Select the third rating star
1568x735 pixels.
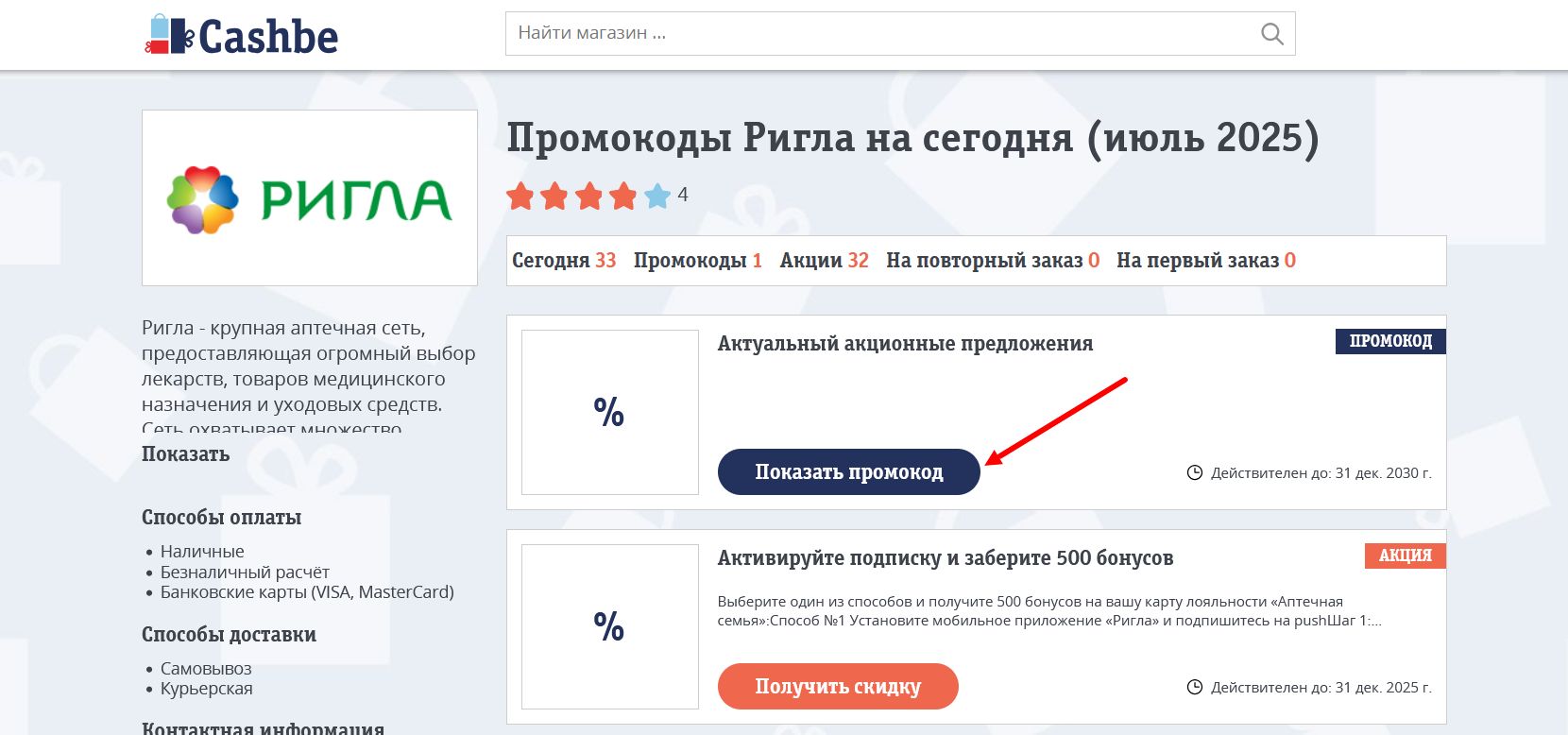(x=589, y=197)
